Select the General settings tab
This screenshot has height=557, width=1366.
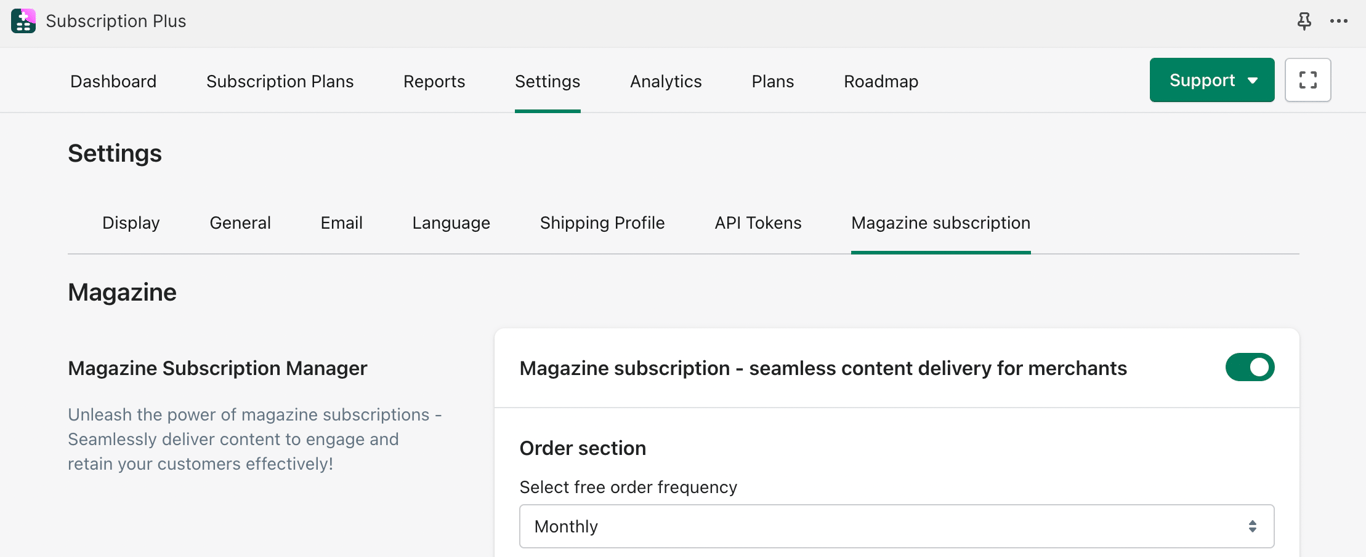coord(240,223)
